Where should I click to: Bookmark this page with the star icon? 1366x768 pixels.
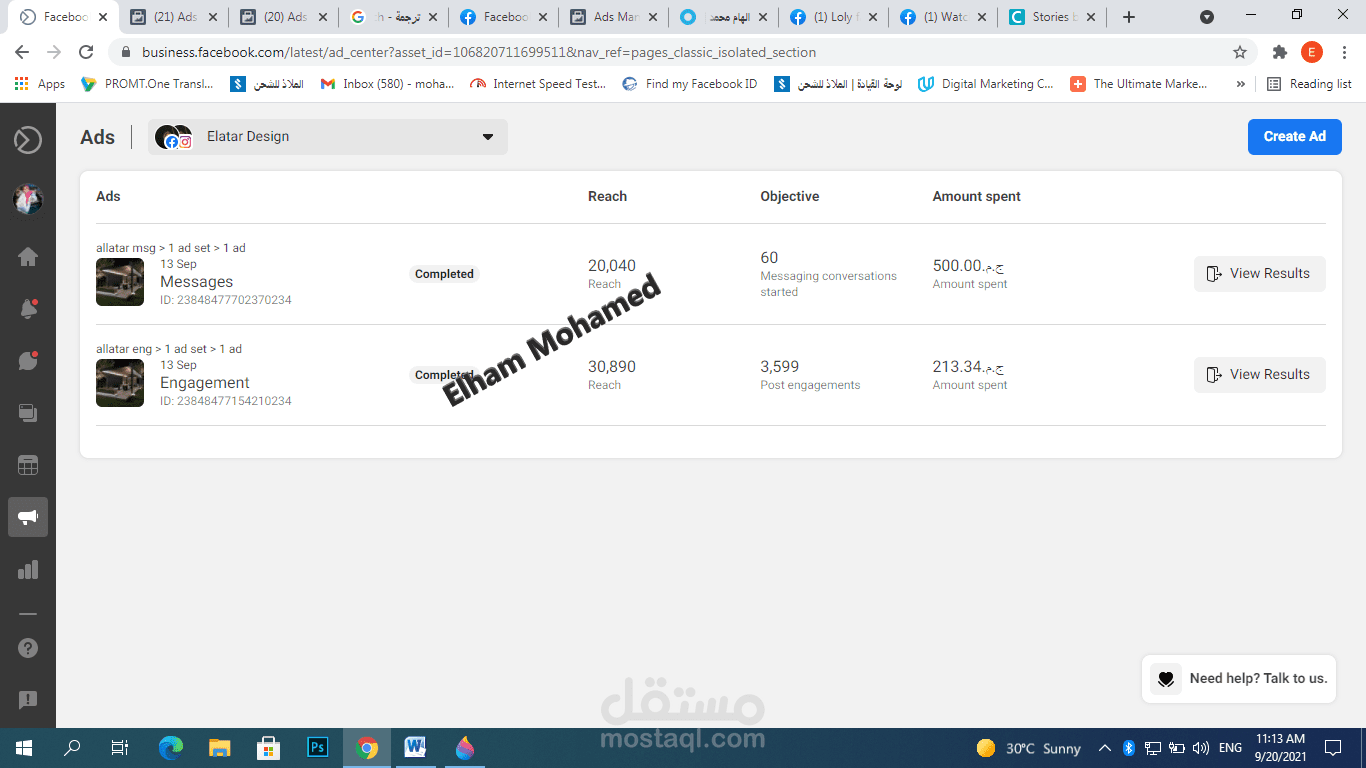click(x=1240, y=52)
